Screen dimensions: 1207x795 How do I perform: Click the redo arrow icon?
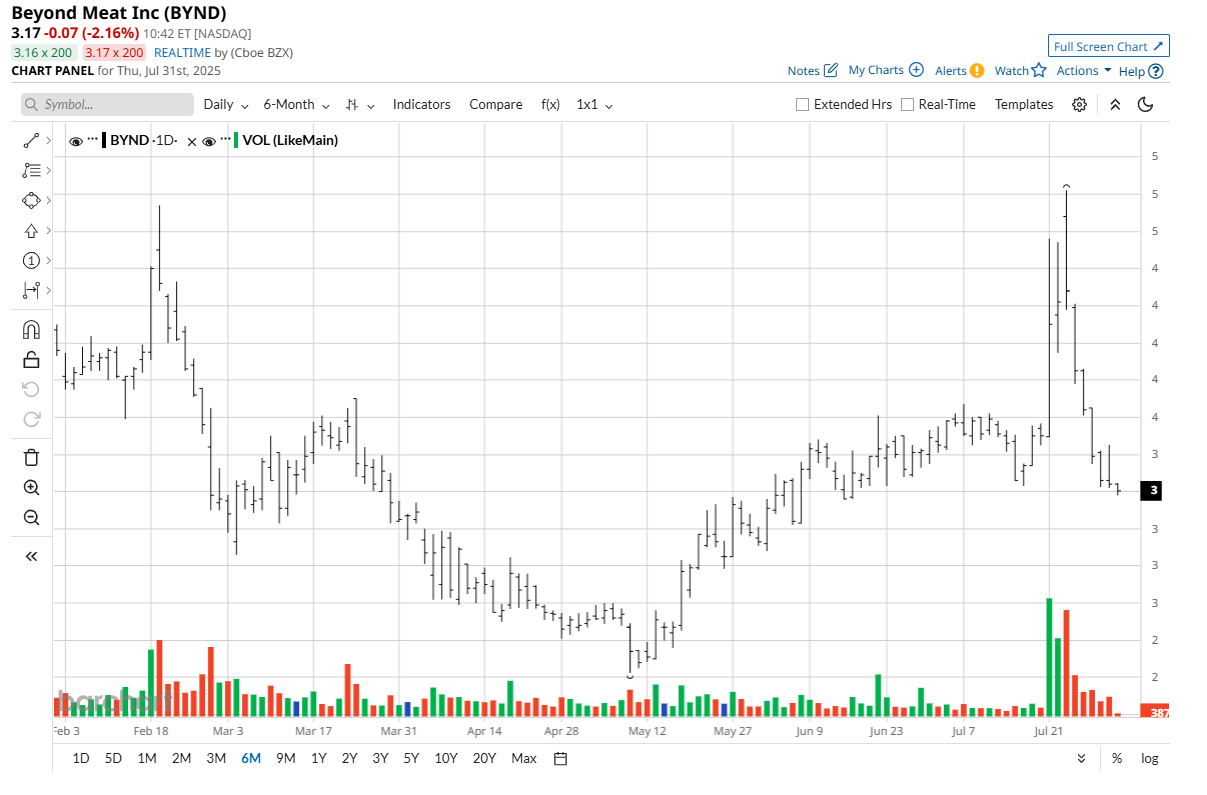click(x=30, y=419)
